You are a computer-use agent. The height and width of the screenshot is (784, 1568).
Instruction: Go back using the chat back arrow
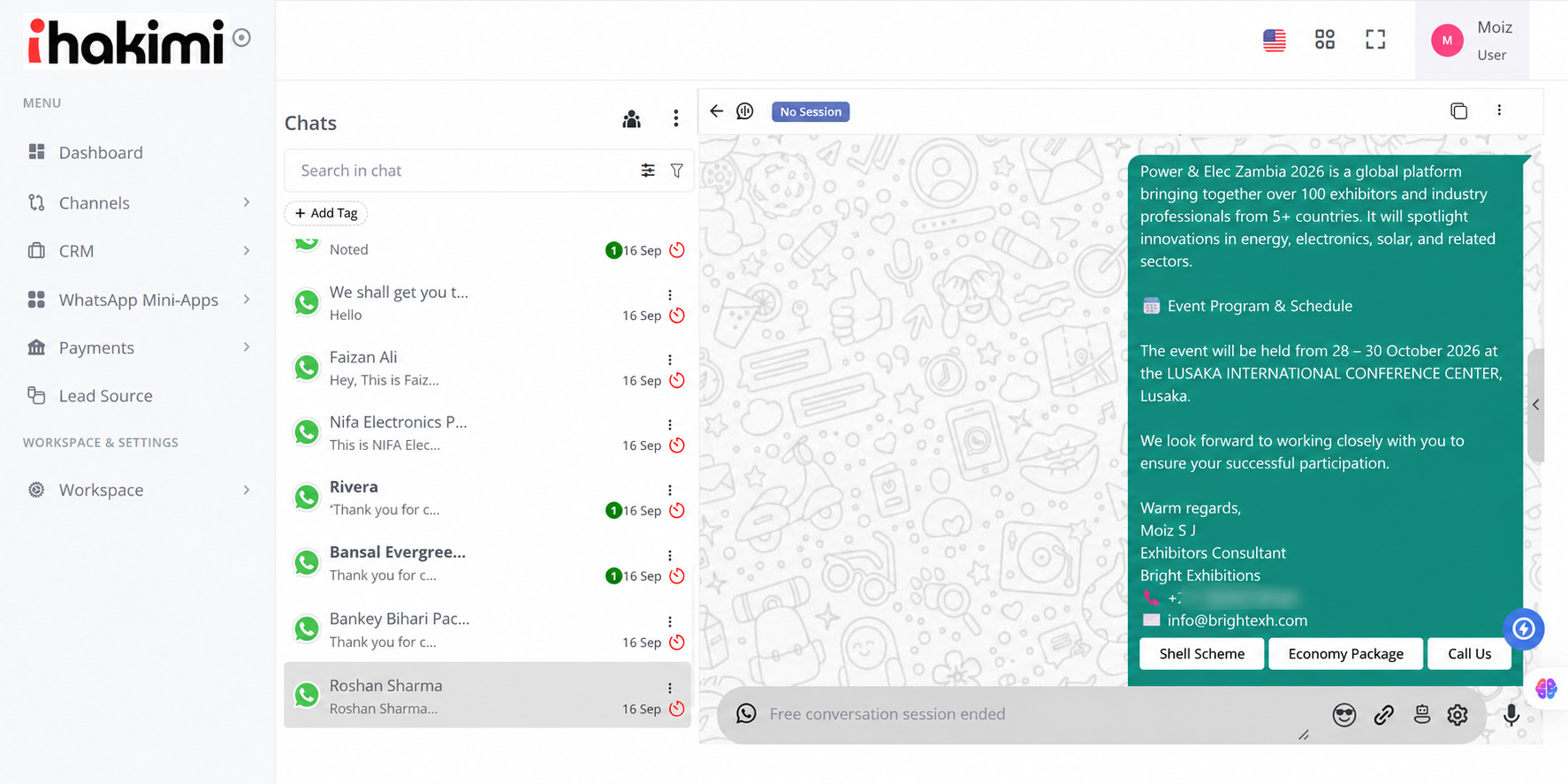[x=717, y=110]
